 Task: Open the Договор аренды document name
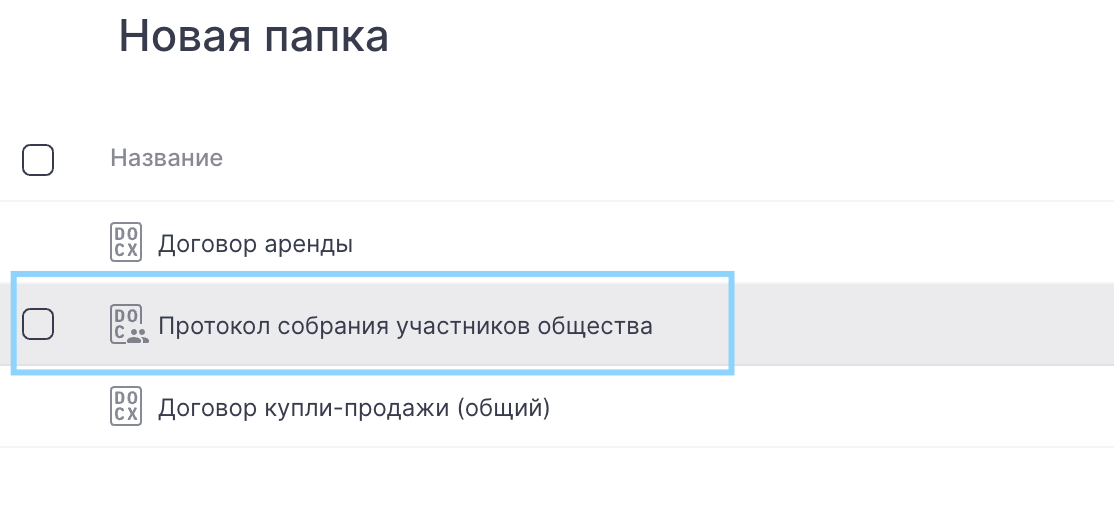click(x=255, y=243)
